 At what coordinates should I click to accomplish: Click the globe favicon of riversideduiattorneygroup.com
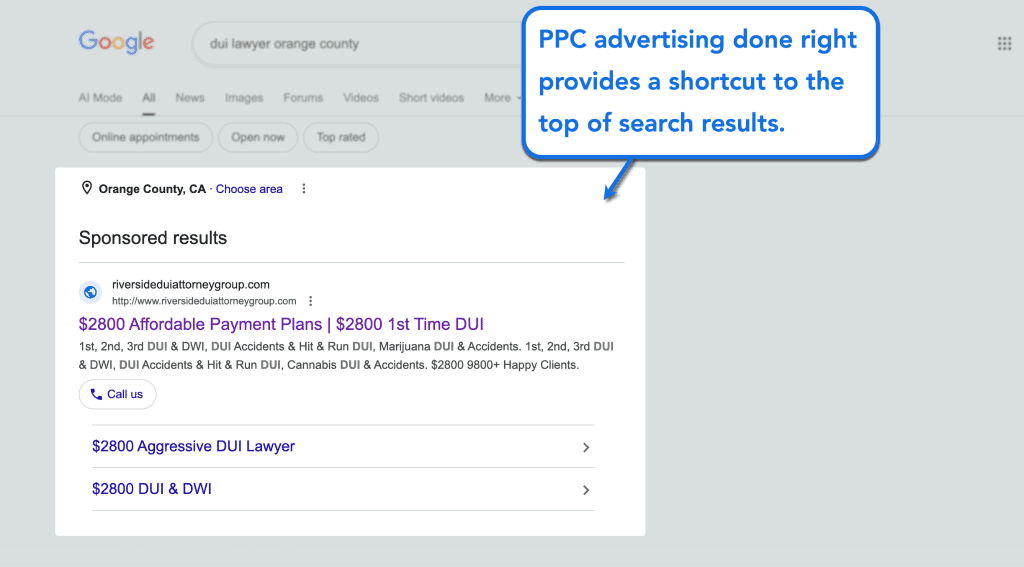coord(90,292)
